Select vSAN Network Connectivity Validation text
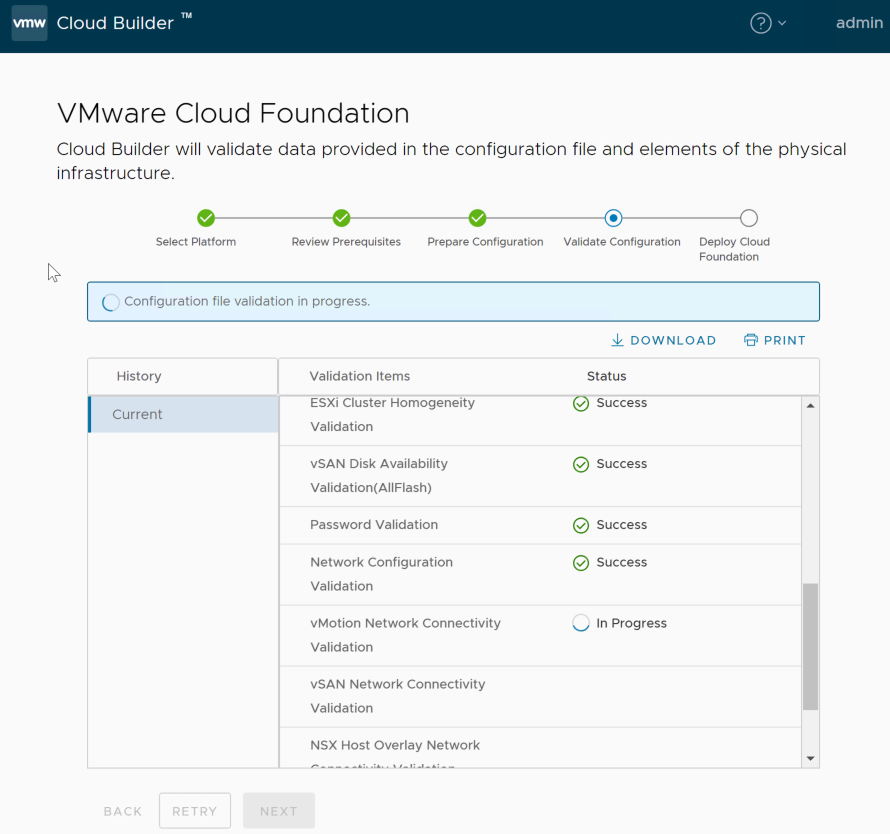Viewport: 890px width, 834px height. 397,696
